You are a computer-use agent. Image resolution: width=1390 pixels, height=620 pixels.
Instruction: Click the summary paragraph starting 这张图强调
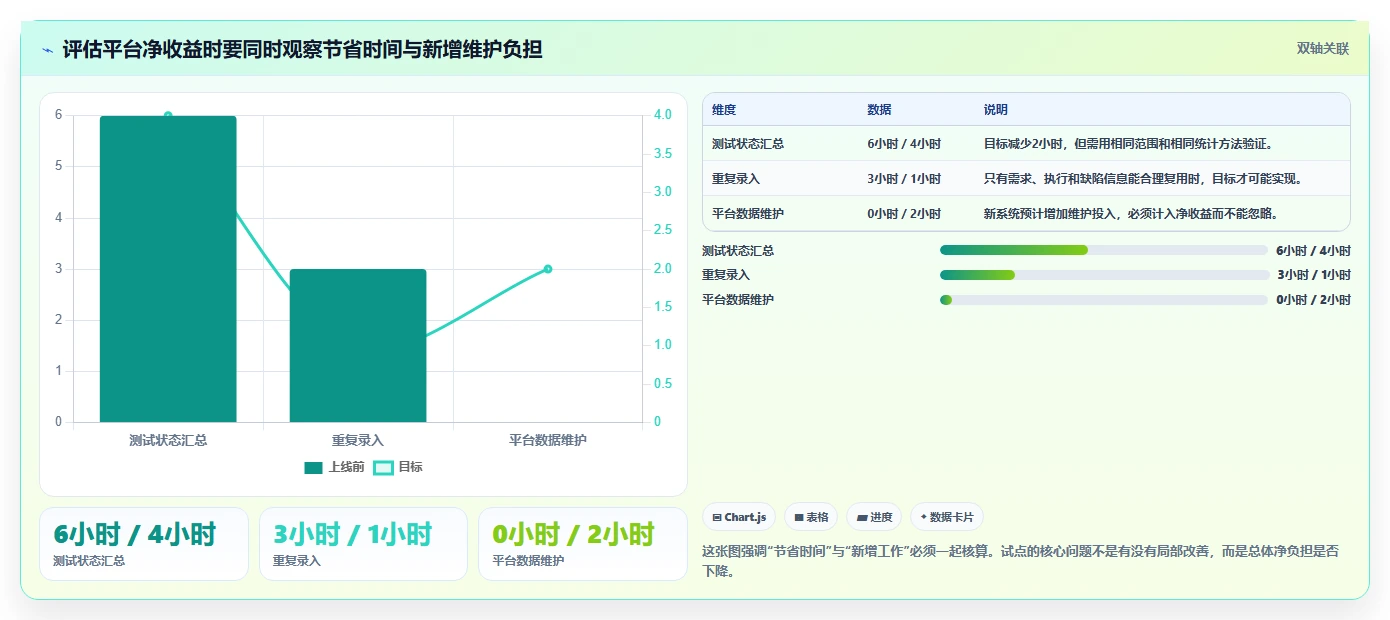click(x=1021, y=562)
